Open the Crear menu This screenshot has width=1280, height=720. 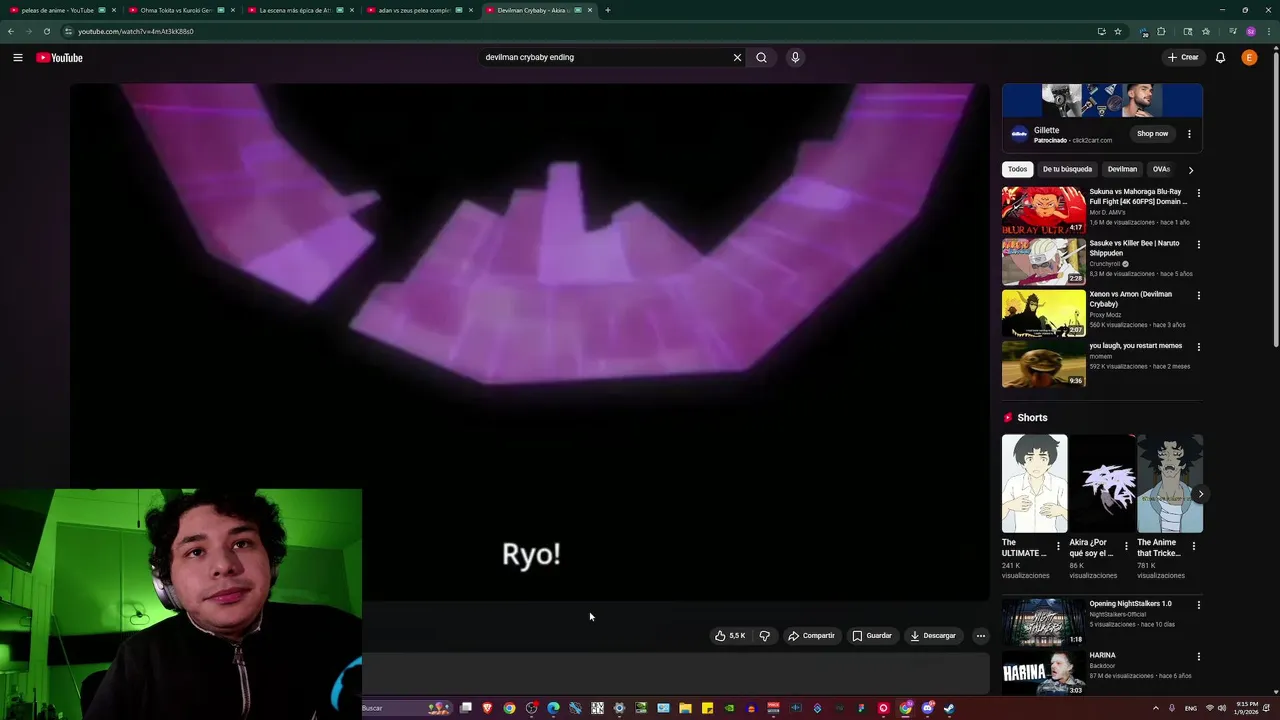(1183, 58)
